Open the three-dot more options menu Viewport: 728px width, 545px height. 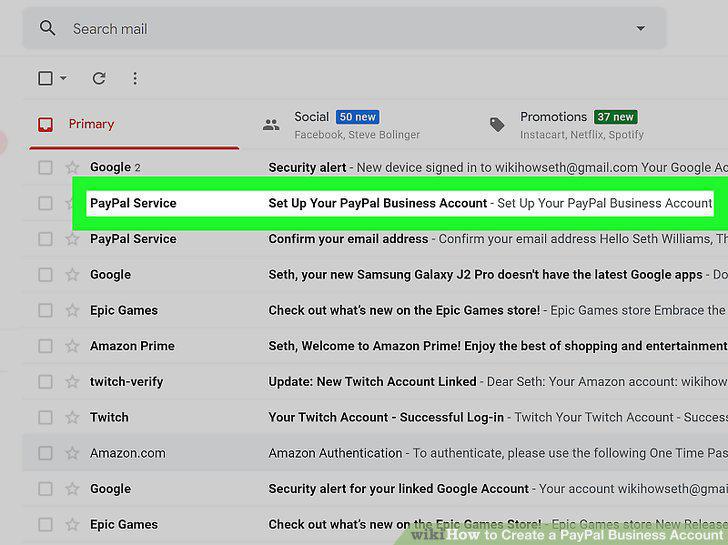pos(135,78)
